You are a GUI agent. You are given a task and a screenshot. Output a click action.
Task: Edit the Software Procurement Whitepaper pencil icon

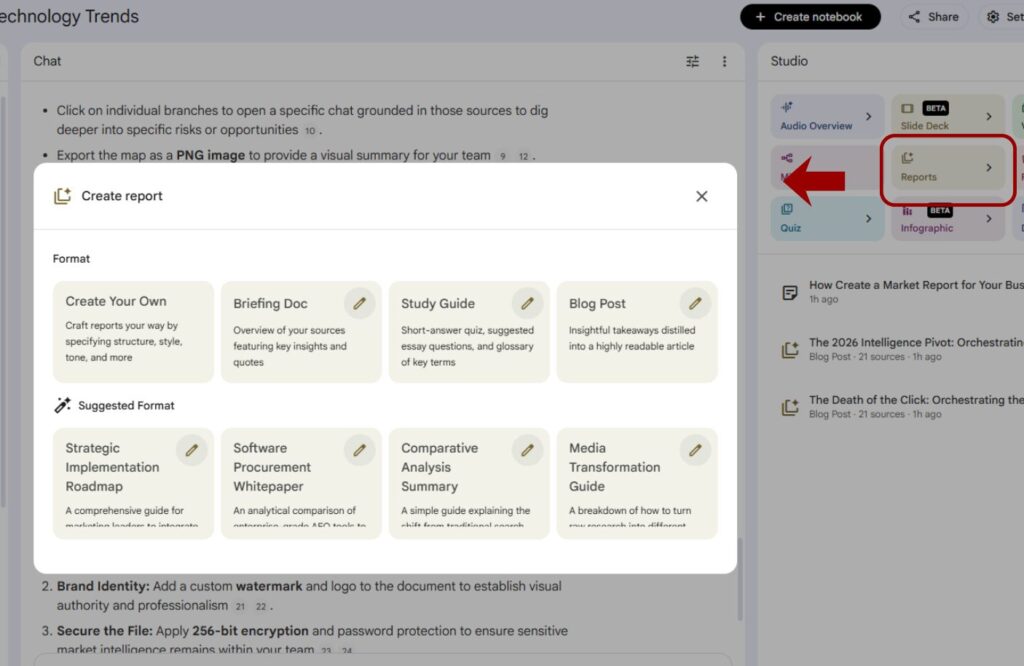click(x=359, y=450)
